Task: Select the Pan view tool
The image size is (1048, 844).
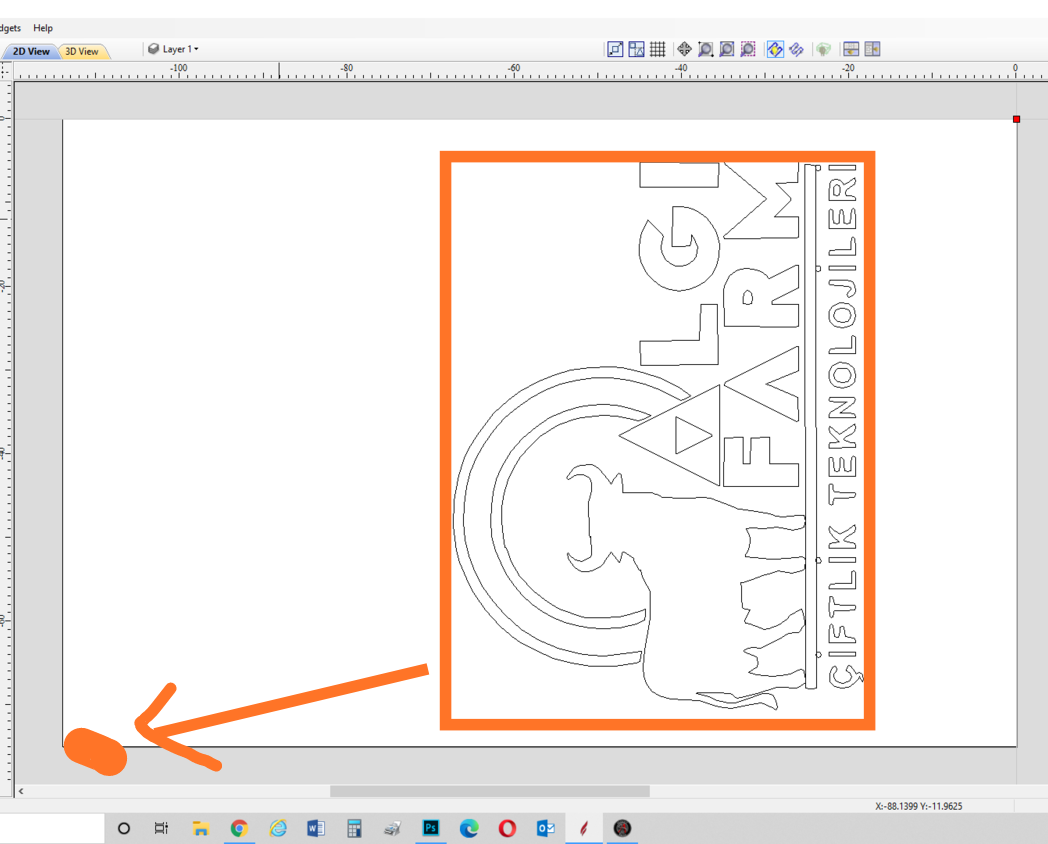Action: click(x=684, y=49)
